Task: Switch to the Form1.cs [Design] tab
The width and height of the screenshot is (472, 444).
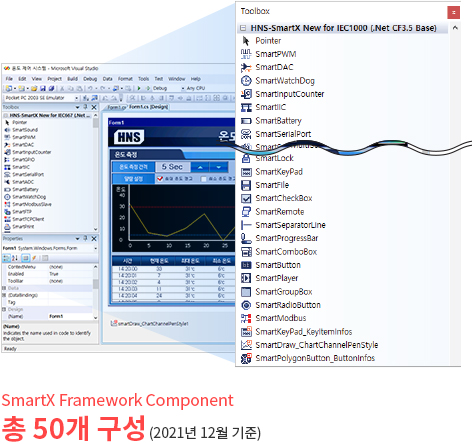Action: [149, 107]
